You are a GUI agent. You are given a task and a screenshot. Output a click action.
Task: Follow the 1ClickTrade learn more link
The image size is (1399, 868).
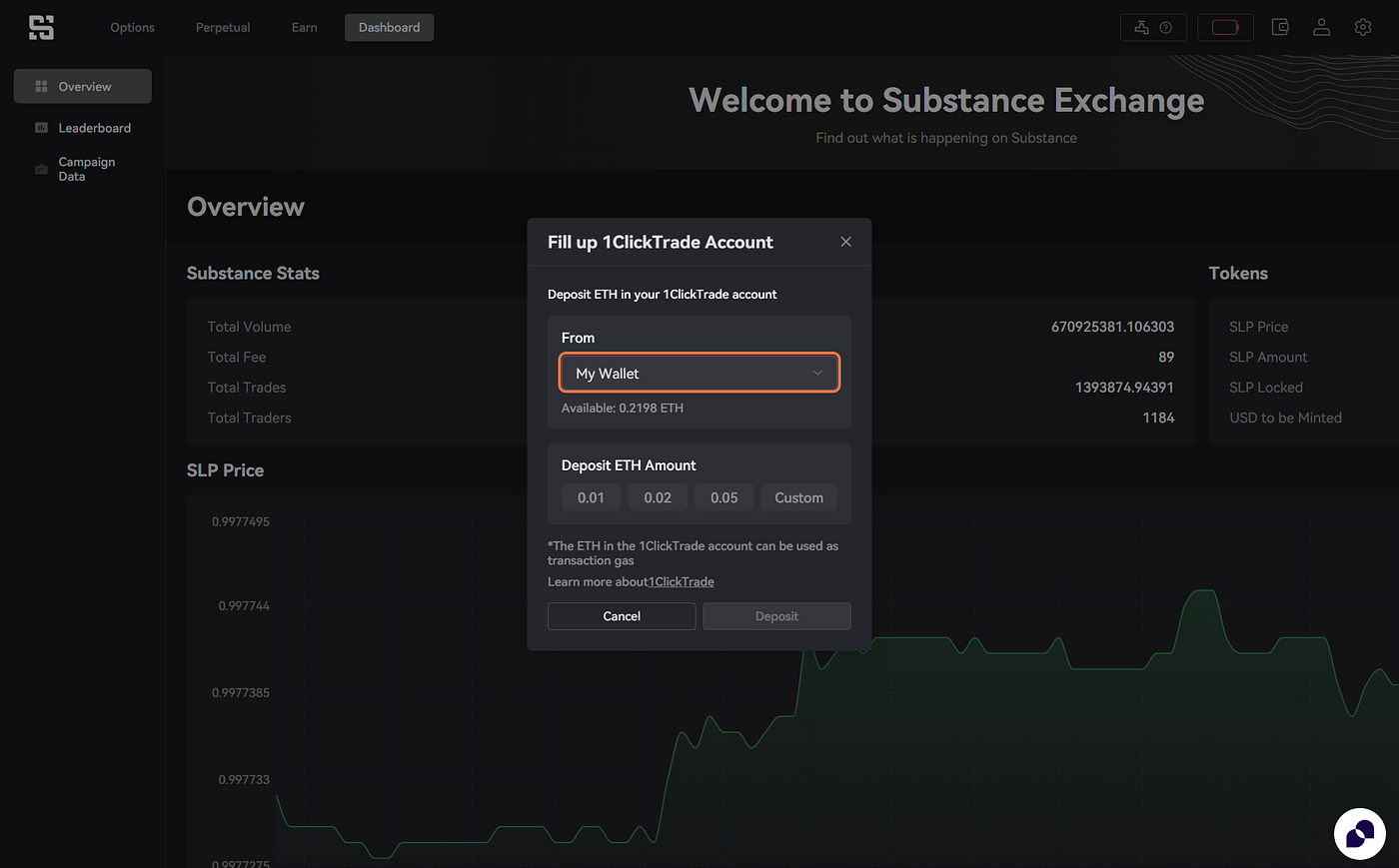[682, 582]
